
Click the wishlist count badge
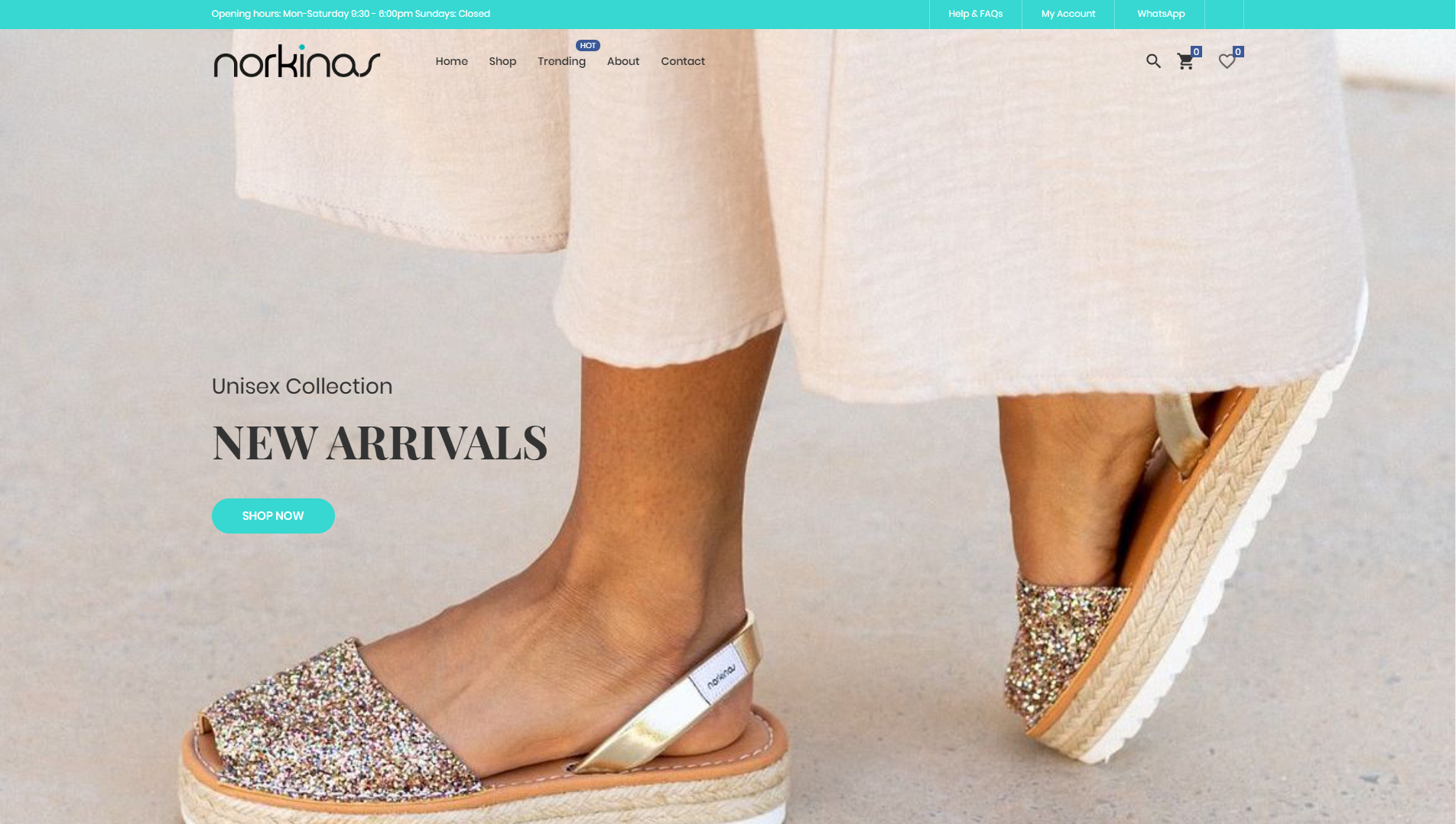(1238, 52)
